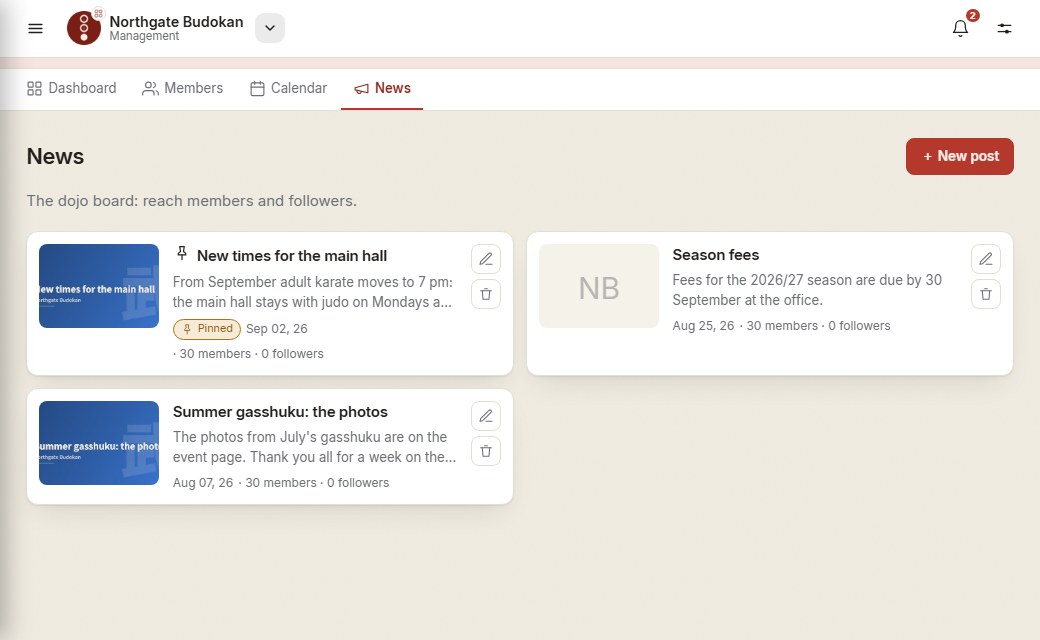Switch to the Dashboard tab

pyautogui.click(x=72, y=88)
